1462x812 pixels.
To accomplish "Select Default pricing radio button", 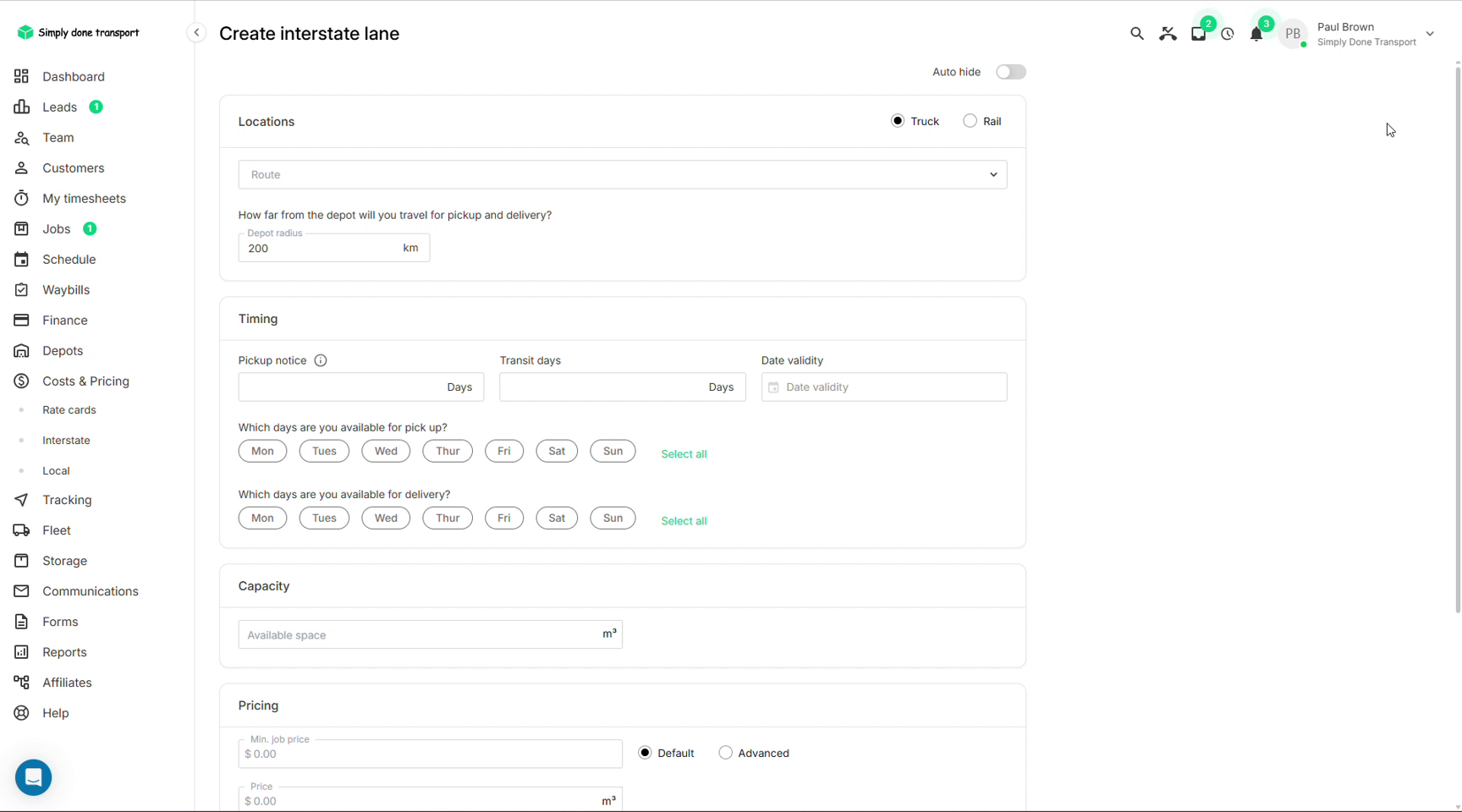I will click(645, 753).
